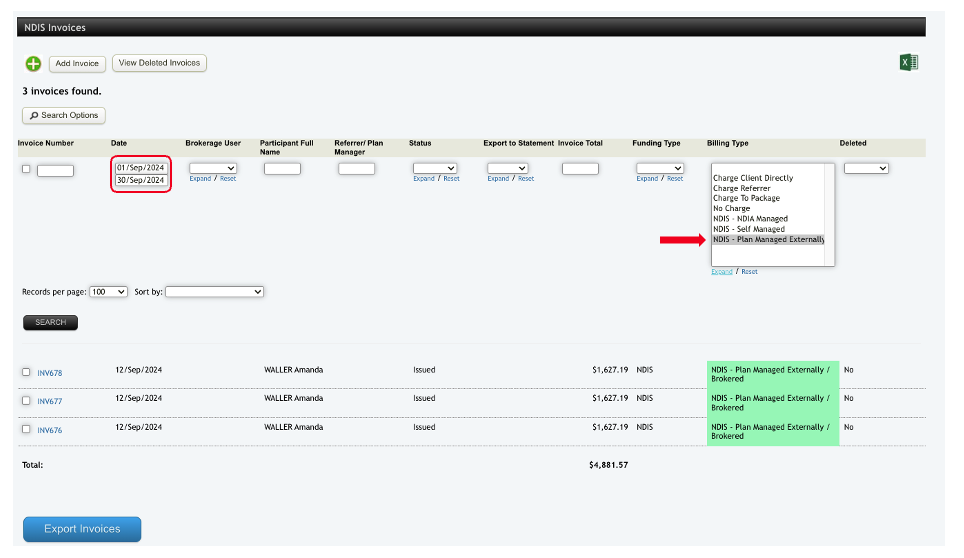Export results using the Excel icon
Image resolution: width=964 pixels, height=558 pixels.
tap(908, 62)
